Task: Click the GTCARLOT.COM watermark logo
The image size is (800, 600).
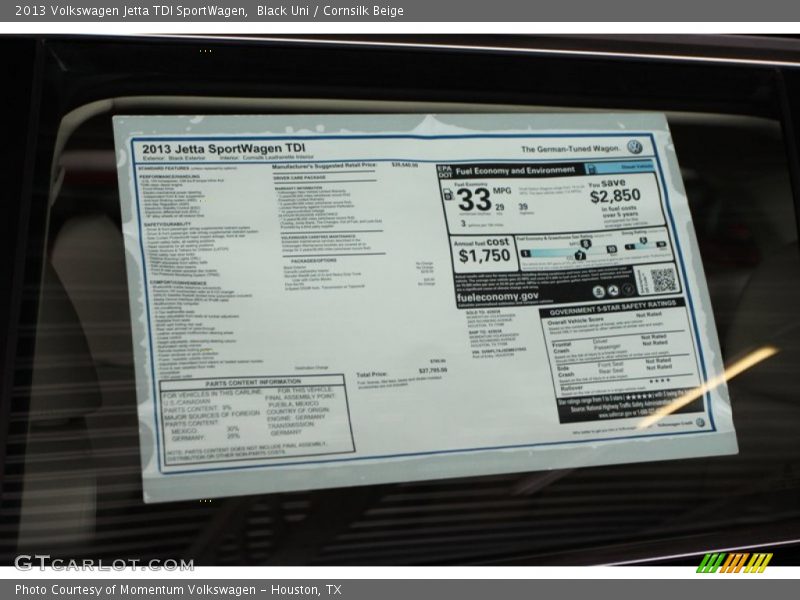Action: [90, 562]
